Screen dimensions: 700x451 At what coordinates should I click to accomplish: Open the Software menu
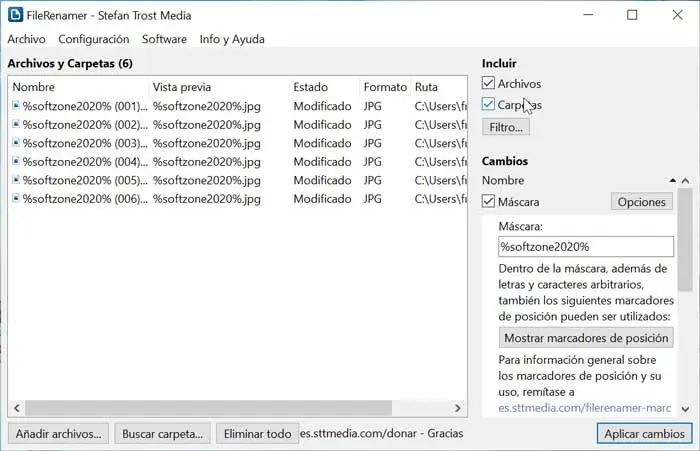164,39
